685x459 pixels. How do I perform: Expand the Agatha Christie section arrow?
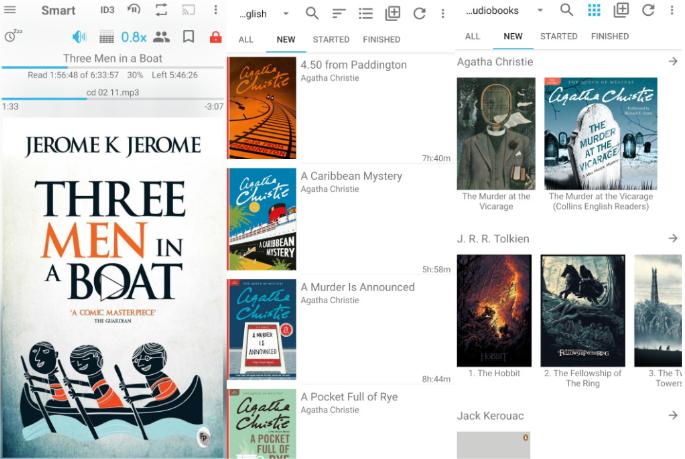point(673,62)
